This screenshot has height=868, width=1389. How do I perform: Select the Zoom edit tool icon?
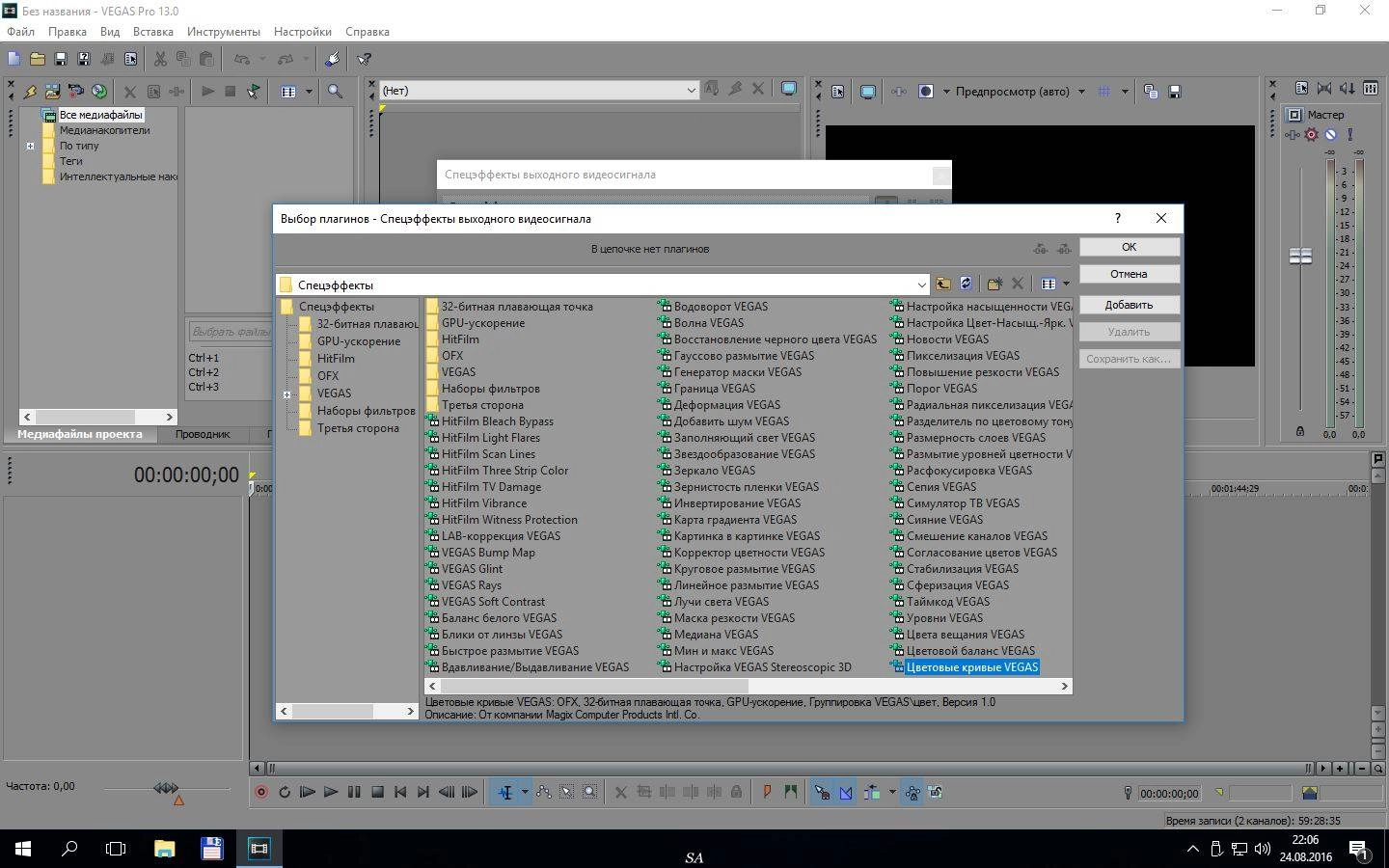coord(589,792)
